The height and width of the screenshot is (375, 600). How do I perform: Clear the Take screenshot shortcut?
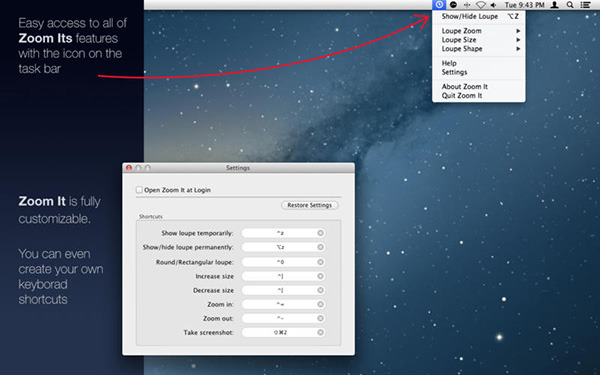click(x=320, y=333)
